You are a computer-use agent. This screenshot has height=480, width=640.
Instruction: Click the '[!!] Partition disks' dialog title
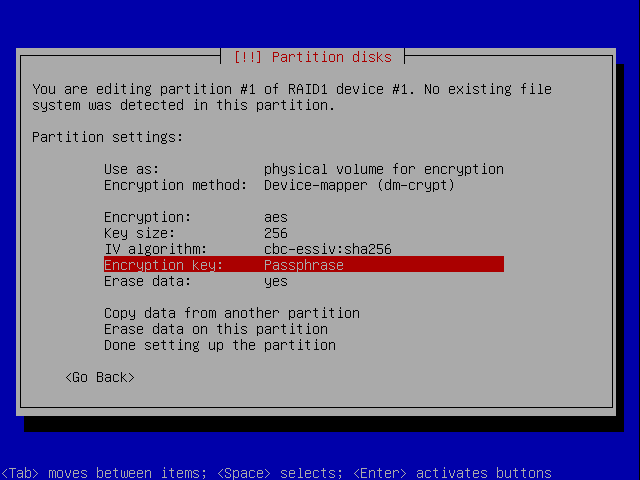313,57
